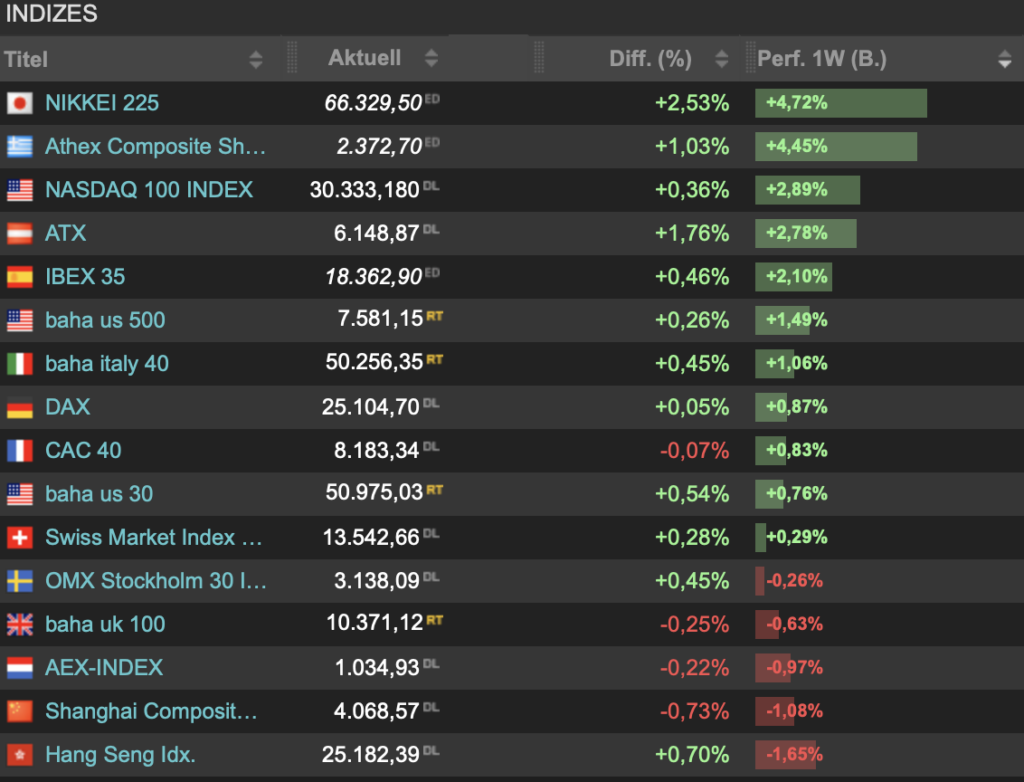Click the Greek flag icon beside Athex Composite
Viewport: 1024px width, 782px height.
click(20, 146)
